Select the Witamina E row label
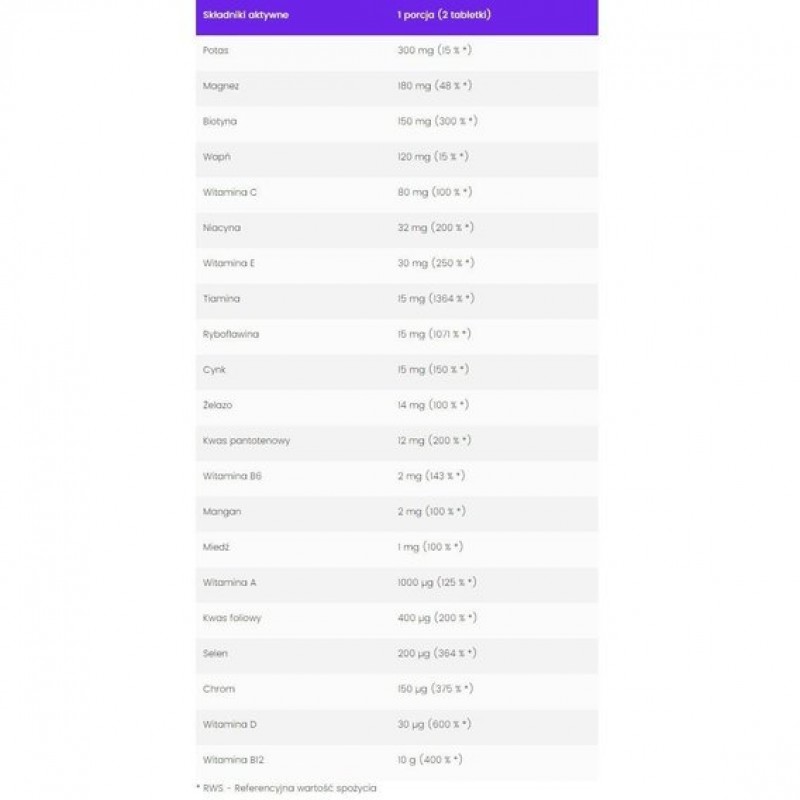 coord(224,263)
